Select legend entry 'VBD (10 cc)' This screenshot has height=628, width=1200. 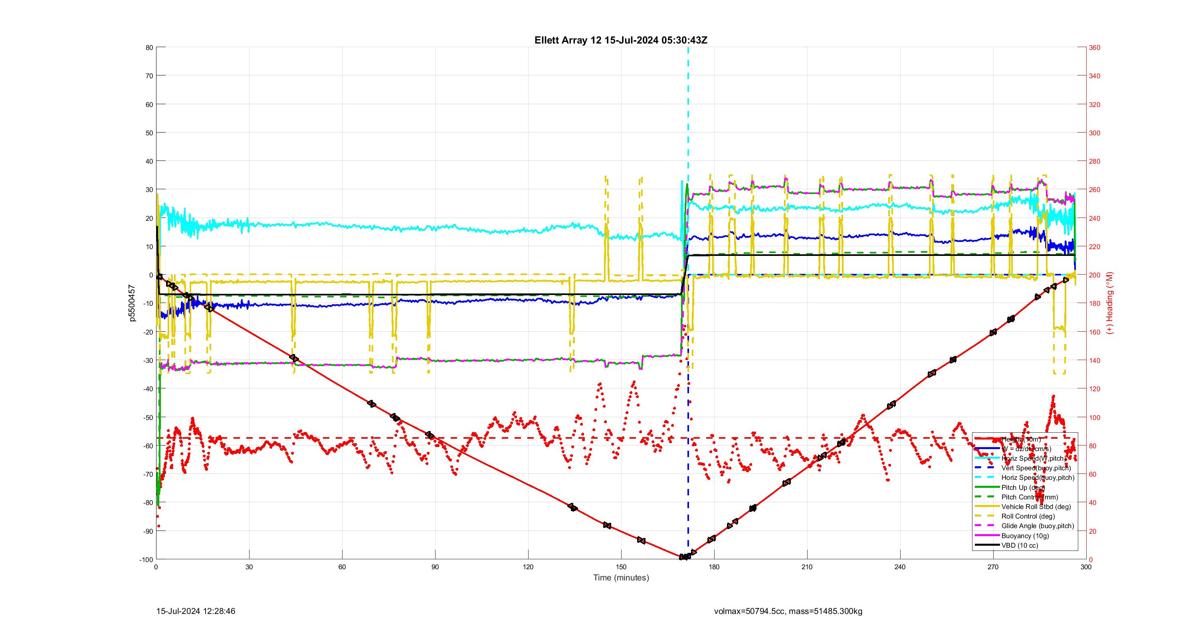click(x=1020, y=545)
